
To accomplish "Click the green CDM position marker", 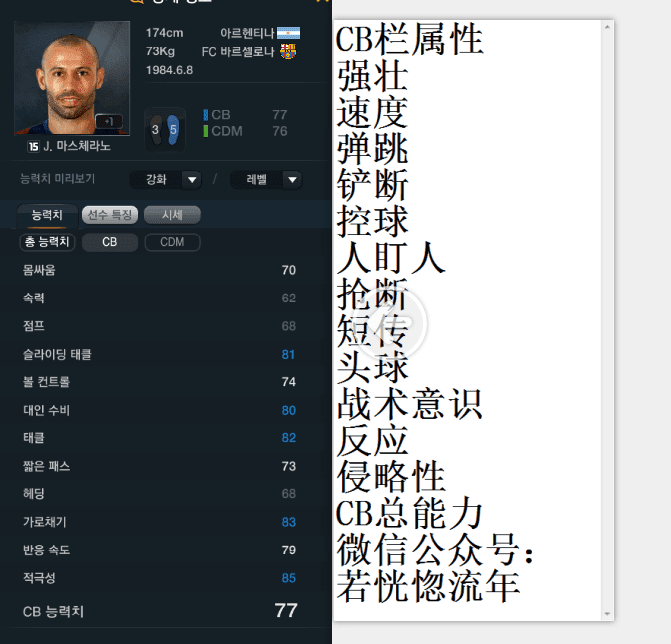I will tap(205, 131).
